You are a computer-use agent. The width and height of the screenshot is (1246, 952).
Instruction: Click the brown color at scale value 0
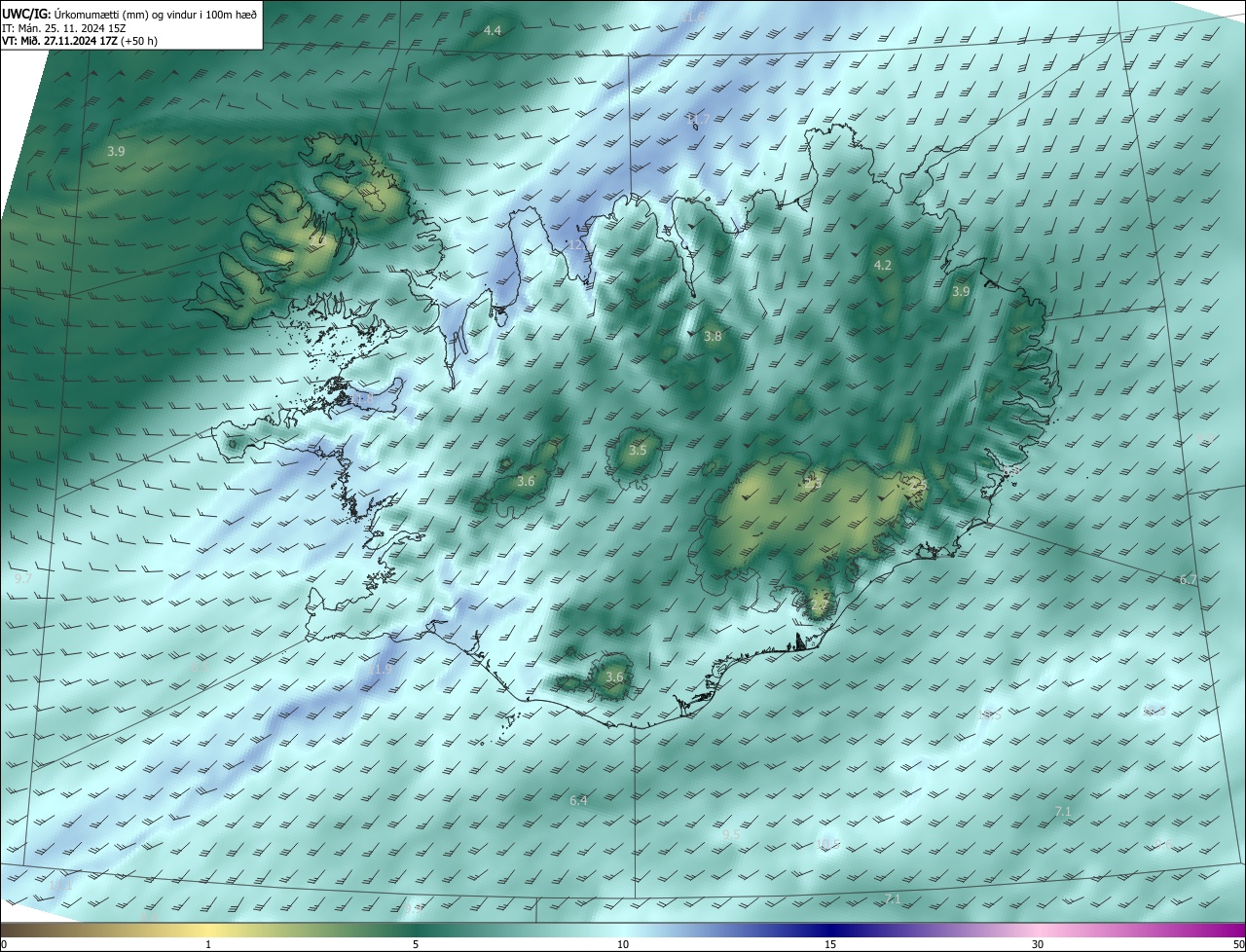pyautogui.click(x=6, y=931)
